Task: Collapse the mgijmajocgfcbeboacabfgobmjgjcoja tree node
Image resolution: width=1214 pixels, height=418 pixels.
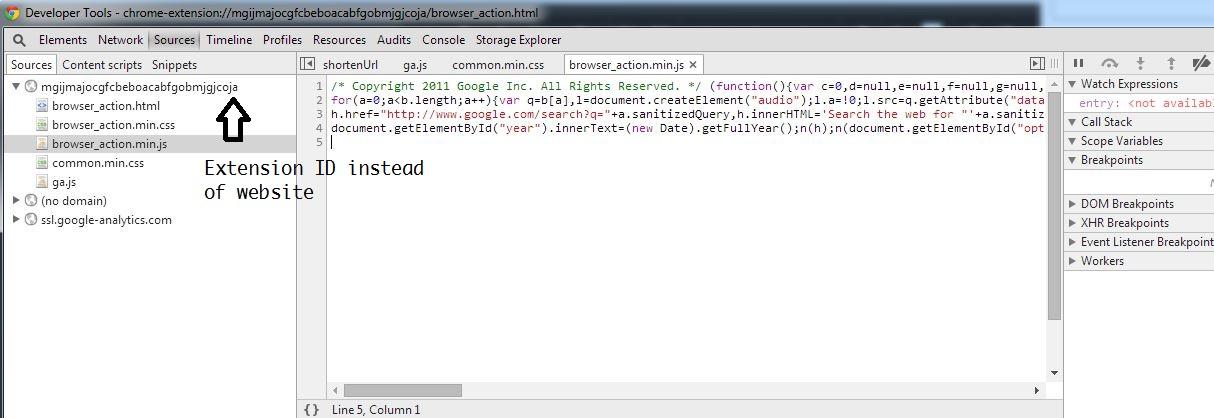Action: pyautogui.click(x=16, y=87)
